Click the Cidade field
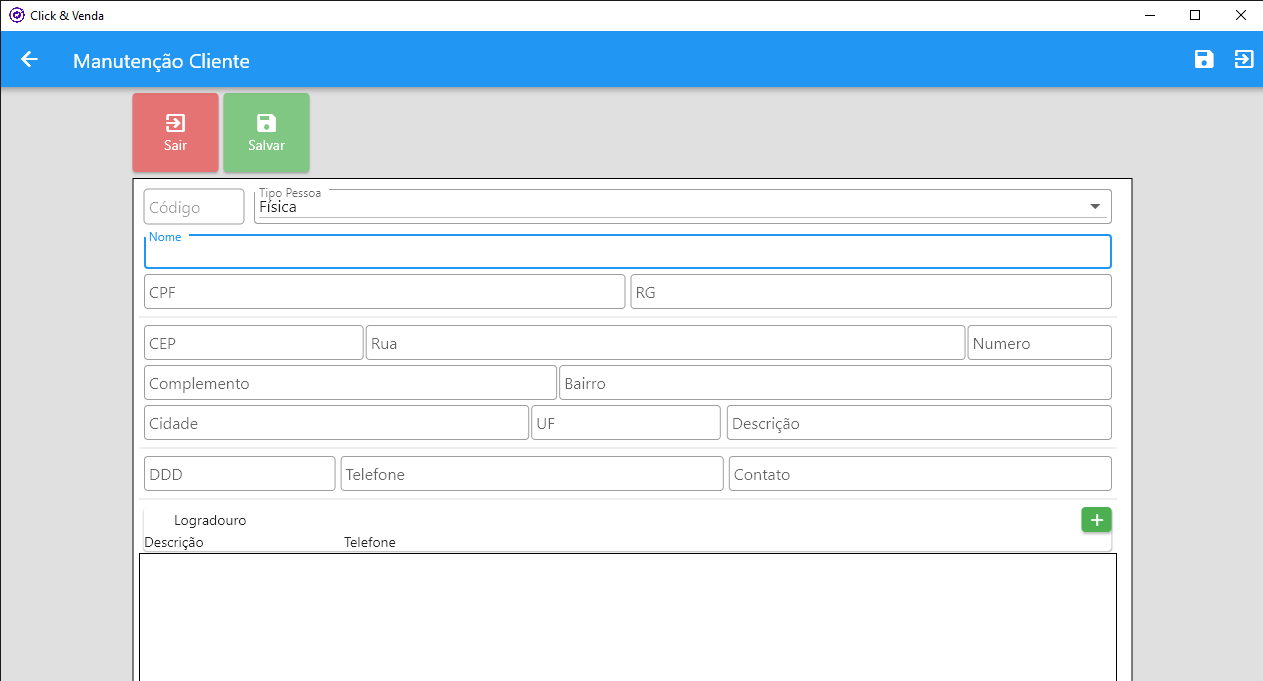The image size is (1263, 681). click(x=336, y=423)
